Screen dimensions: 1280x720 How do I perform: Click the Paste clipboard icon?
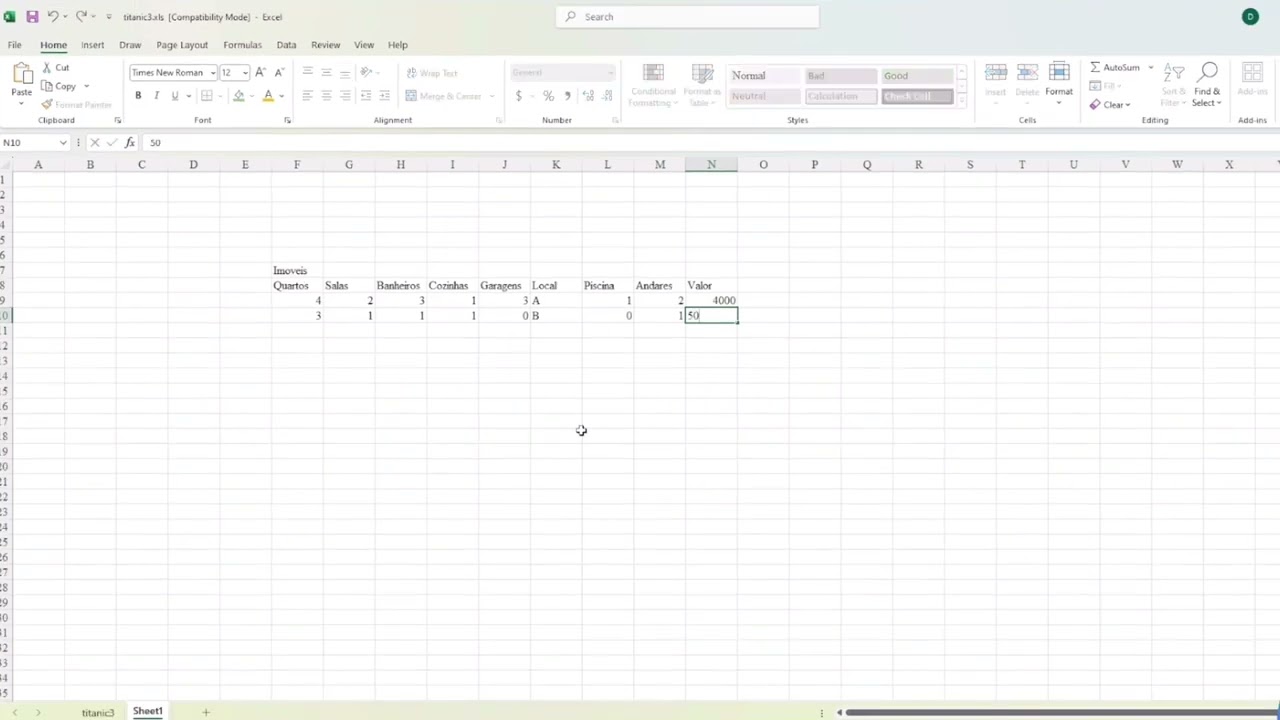(x=21, y=73)
